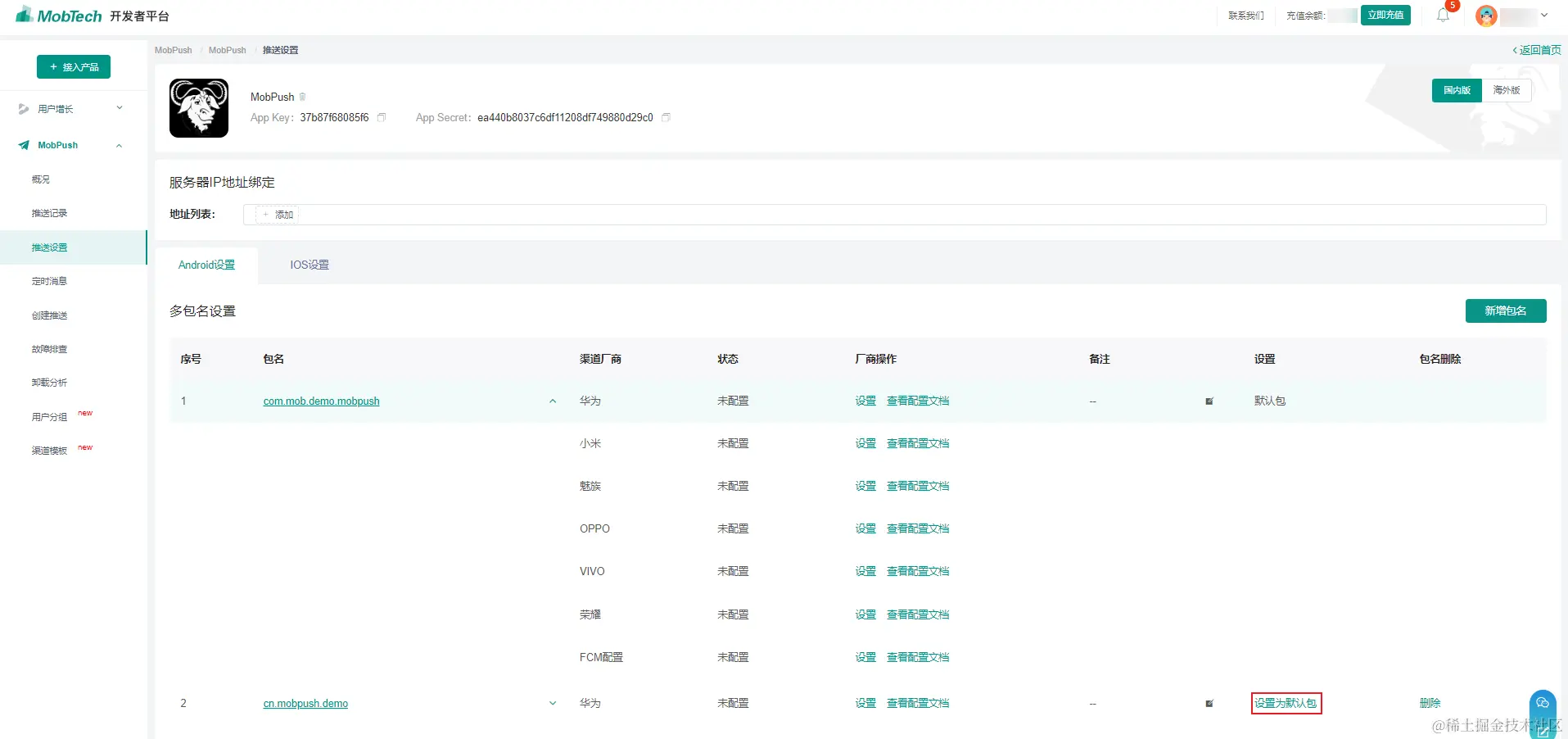Click 设置 for 华为 under com.mob.demo.mobpush

click(x=865, y=401)
